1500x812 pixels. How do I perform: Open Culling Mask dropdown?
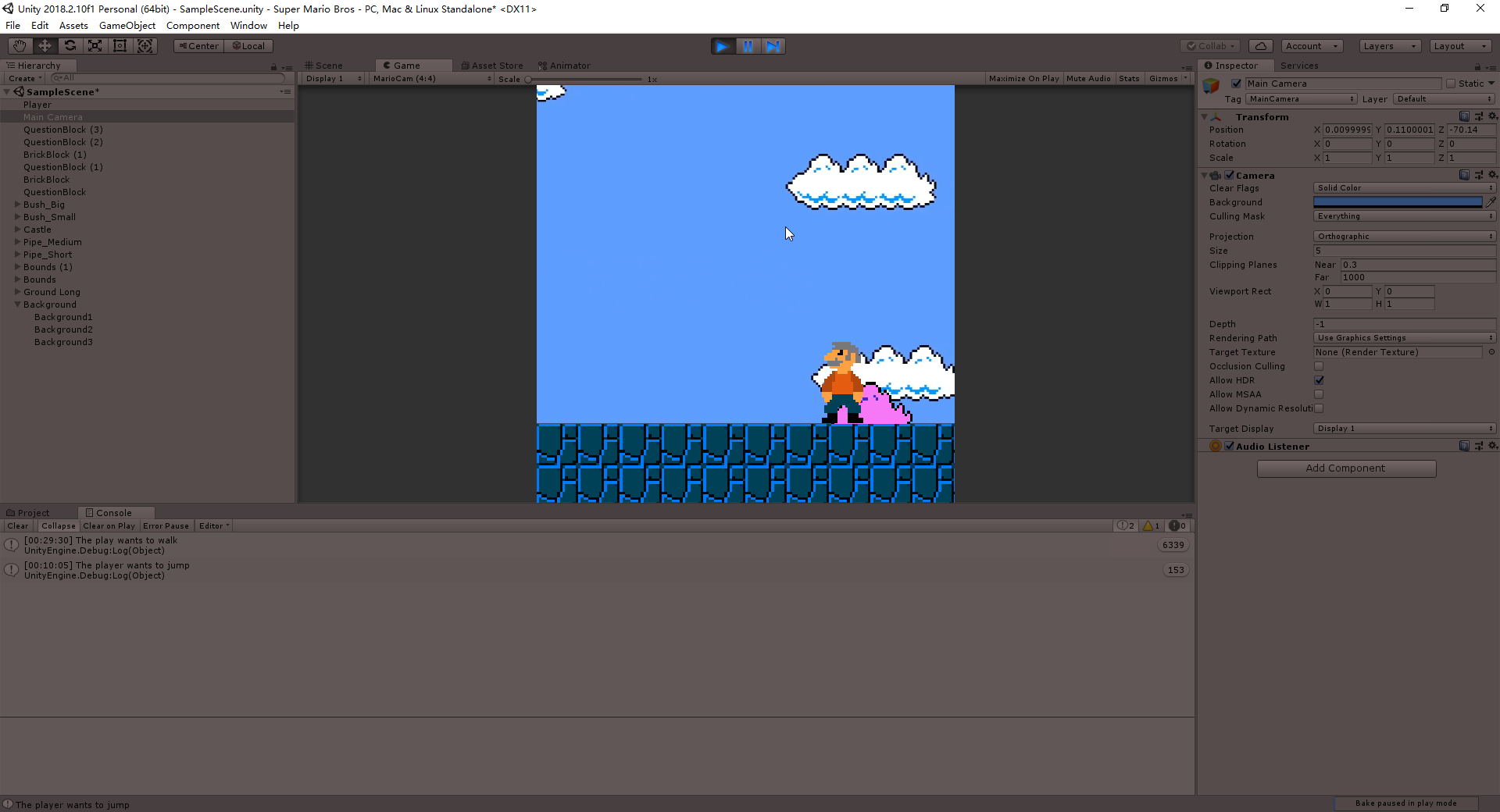(x=1405, y=216)
